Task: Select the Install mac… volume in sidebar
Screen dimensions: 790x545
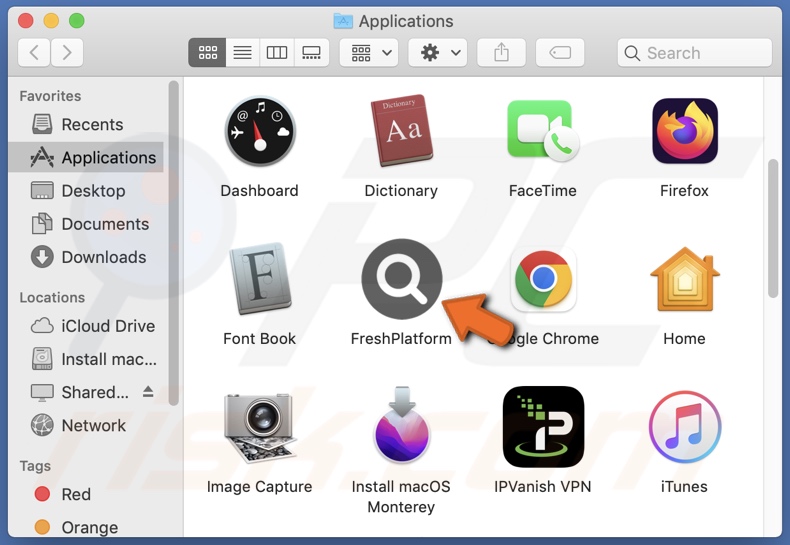Action: [86, 359]
